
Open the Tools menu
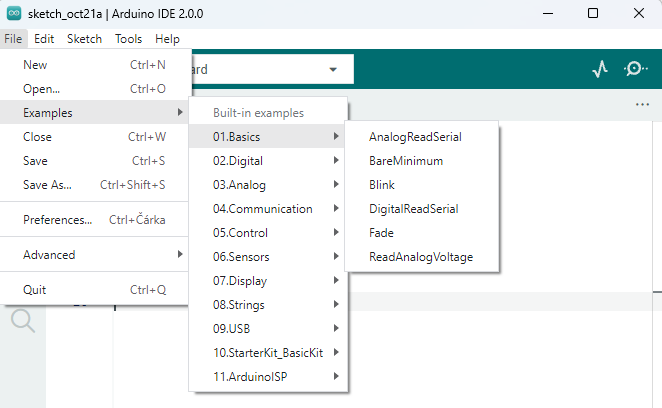pyautogui.click(x=128, y=39)
